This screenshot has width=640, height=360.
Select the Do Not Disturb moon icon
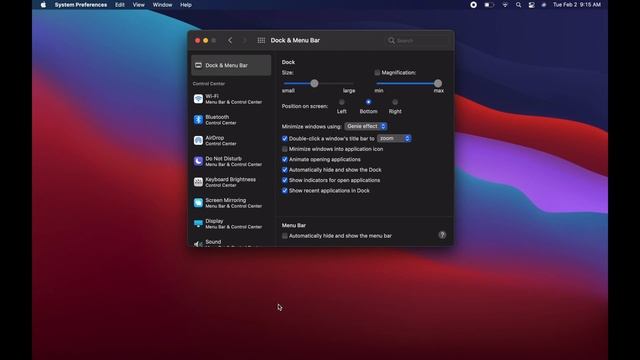(x=198, y=161)
